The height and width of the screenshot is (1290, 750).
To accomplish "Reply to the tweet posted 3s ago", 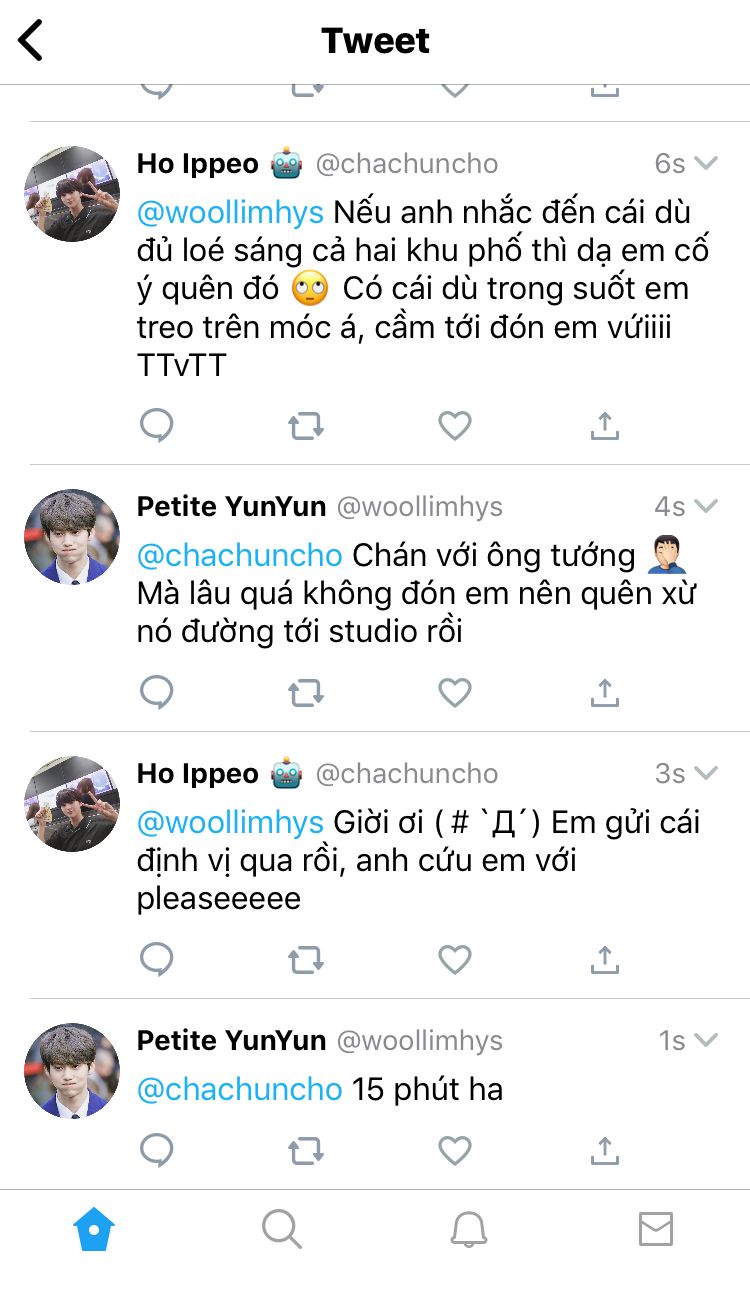I will tap(156, 960).
